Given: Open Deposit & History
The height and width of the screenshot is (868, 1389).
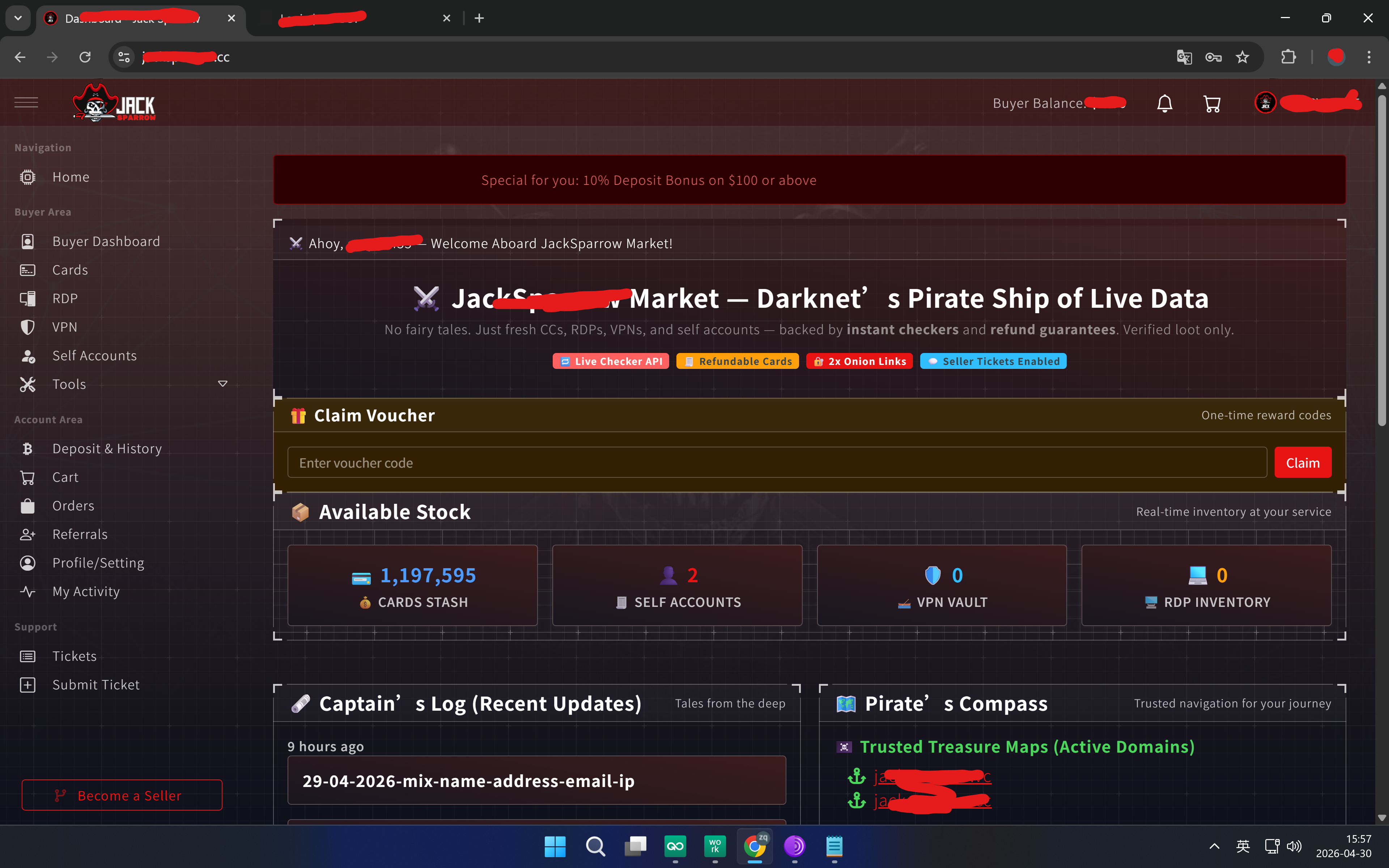Looking at the screenshot, I should (107, 449).
